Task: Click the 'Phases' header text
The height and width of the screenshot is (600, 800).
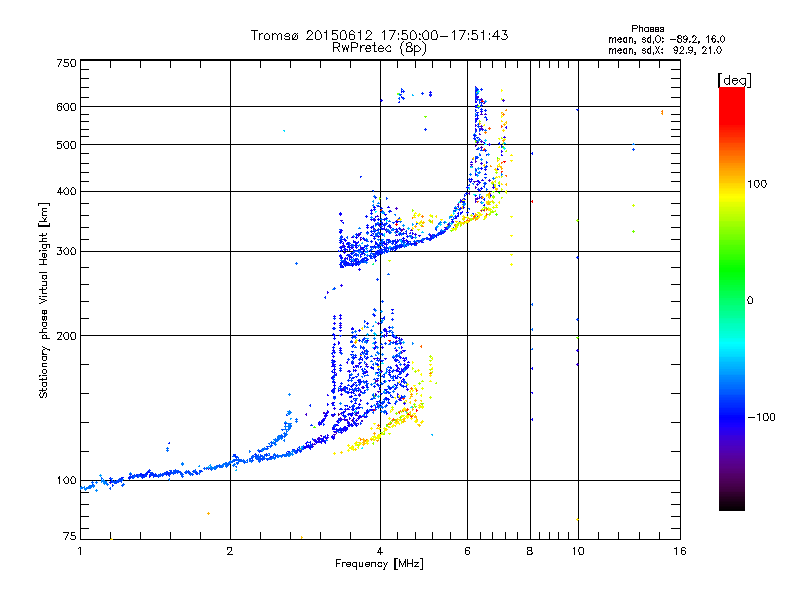Action: point(647,29)
